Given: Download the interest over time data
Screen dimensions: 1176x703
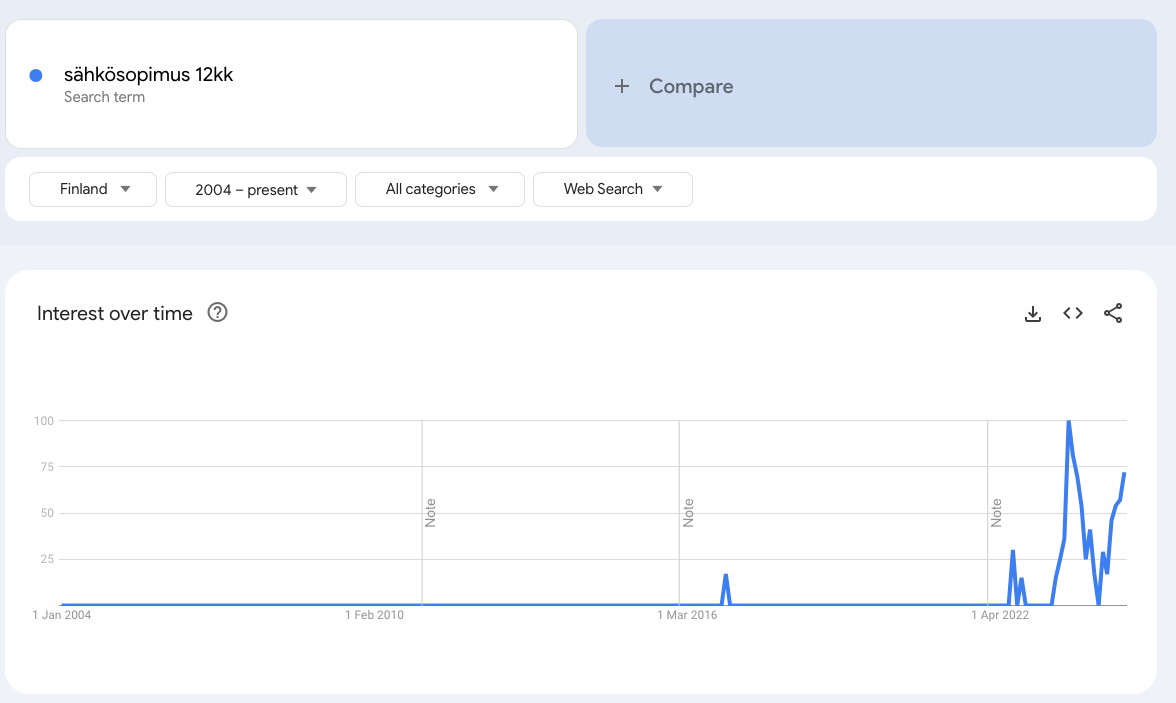Looking at the screenshot, I should 1033,314.
